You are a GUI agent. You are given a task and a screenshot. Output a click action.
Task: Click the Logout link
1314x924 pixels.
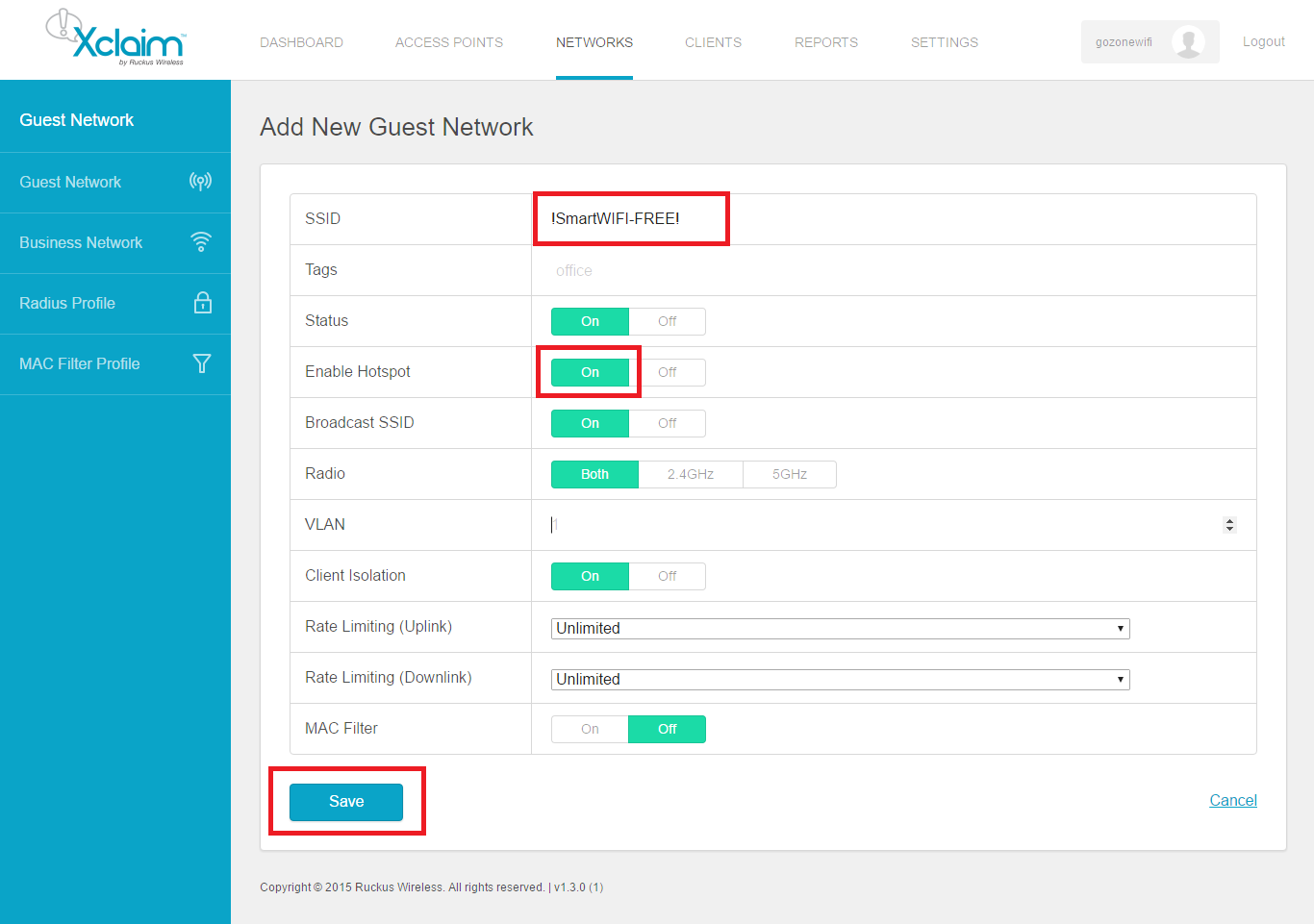[x=1263, y=41]
